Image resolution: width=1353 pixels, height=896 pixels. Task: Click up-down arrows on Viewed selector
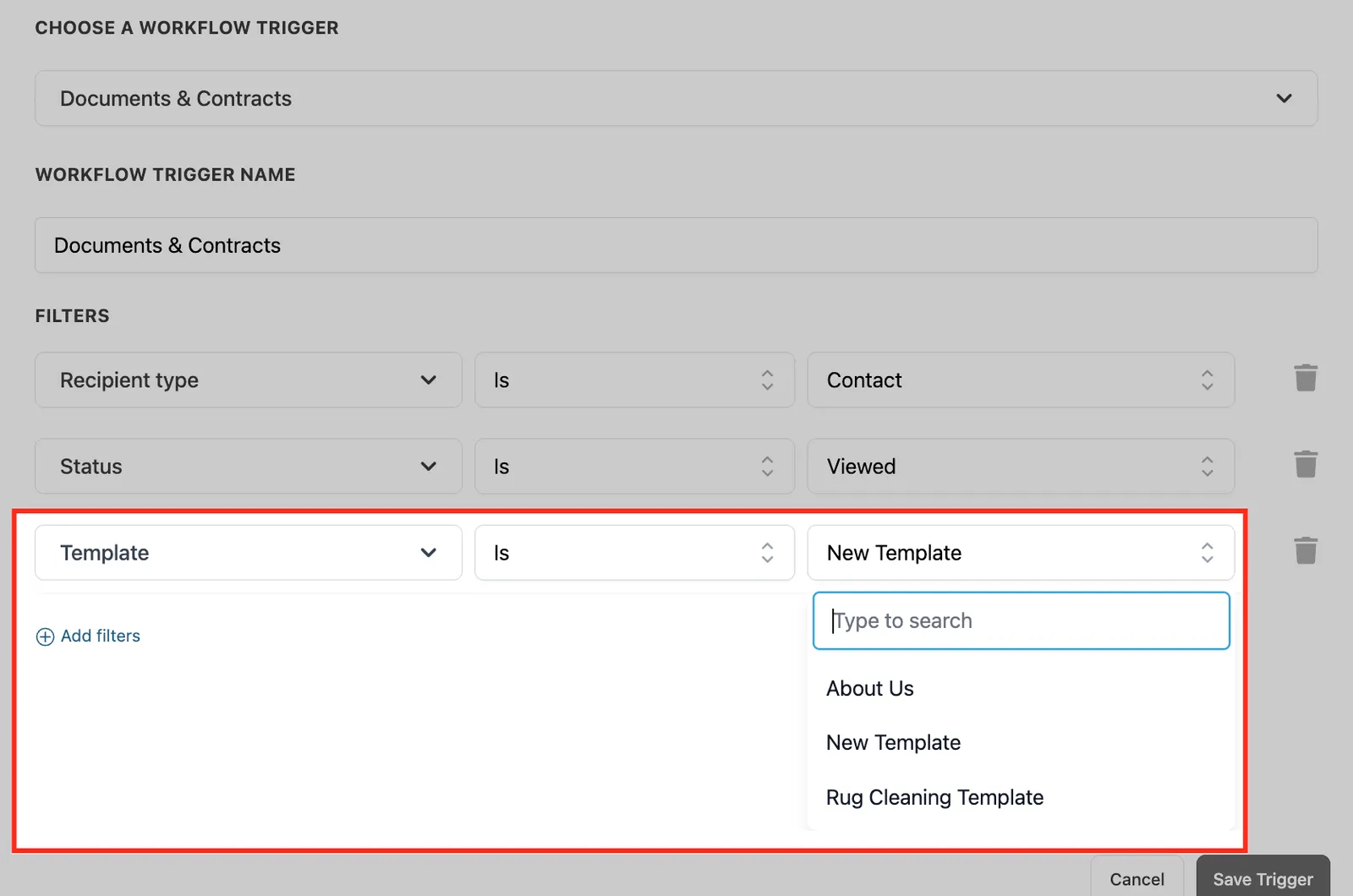[x=1207, y=467]
